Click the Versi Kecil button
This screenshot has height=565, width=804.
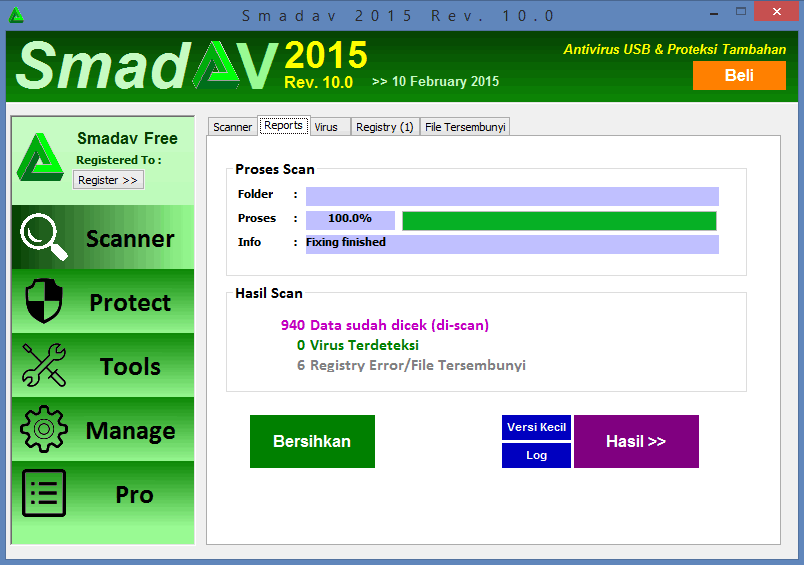[536, 427]
